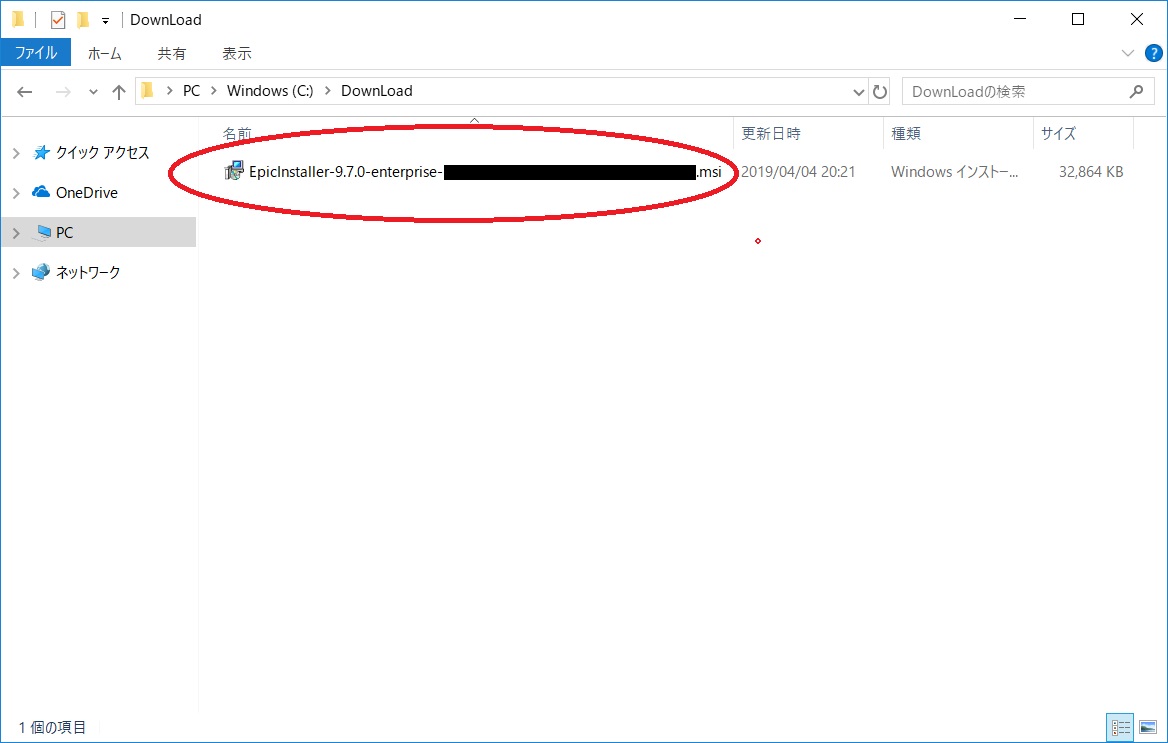Open the blue Help icon
This screenshot has width=1168, height=743.
1153,53
